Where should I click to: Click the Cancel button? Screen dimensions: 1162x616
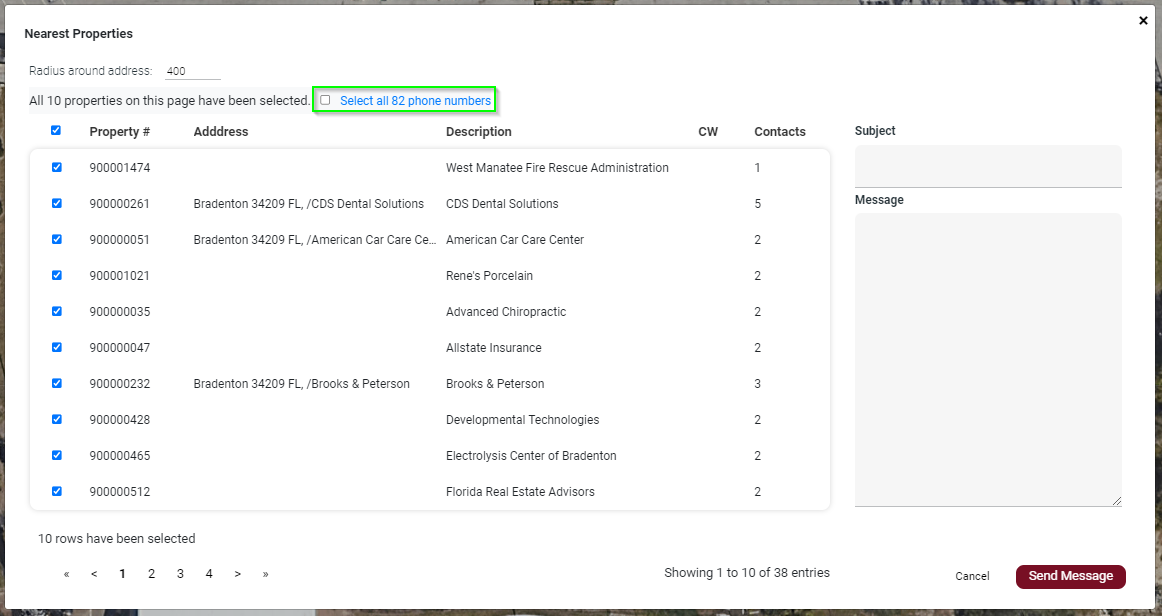[x=972, y=576]
